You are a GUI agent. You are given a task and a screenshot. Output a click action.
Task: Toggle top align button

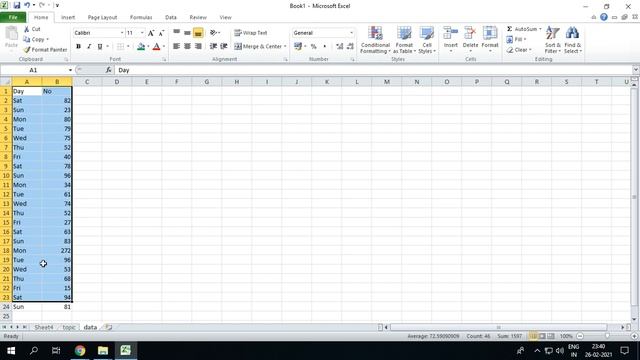176,33
